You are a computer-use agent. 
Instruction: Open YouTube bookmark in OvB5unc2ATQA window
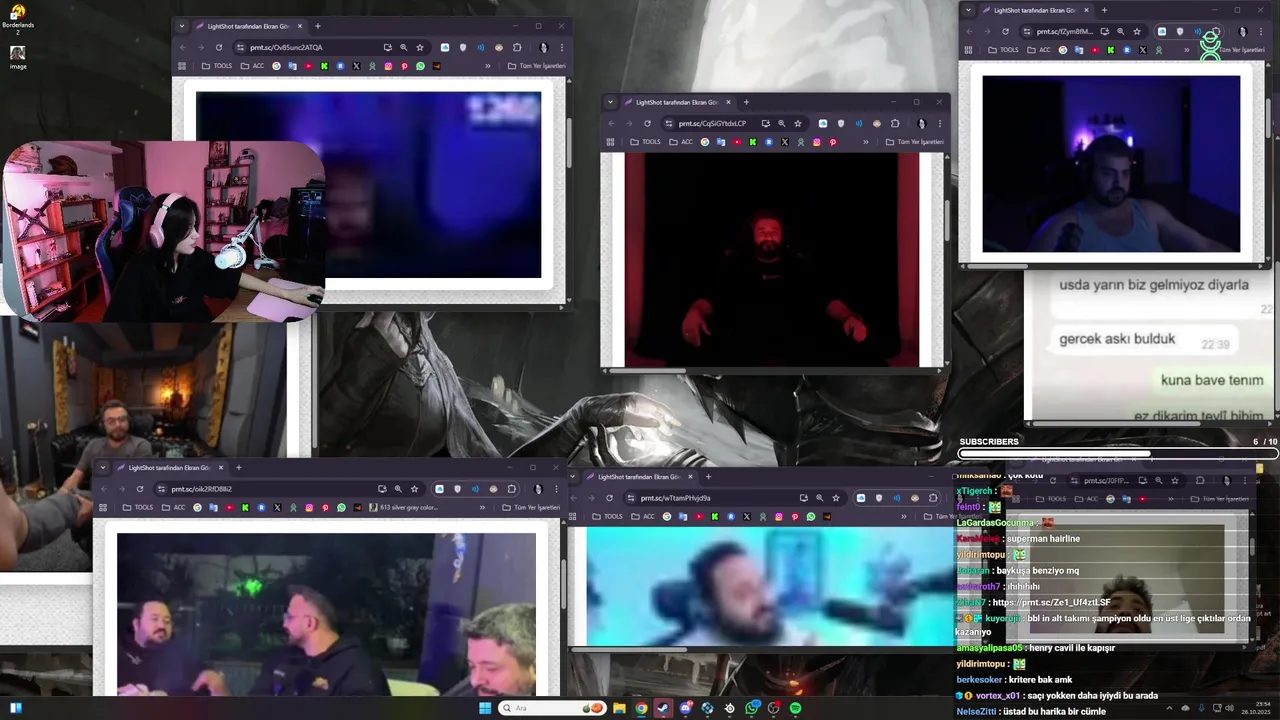pos(308,66)
